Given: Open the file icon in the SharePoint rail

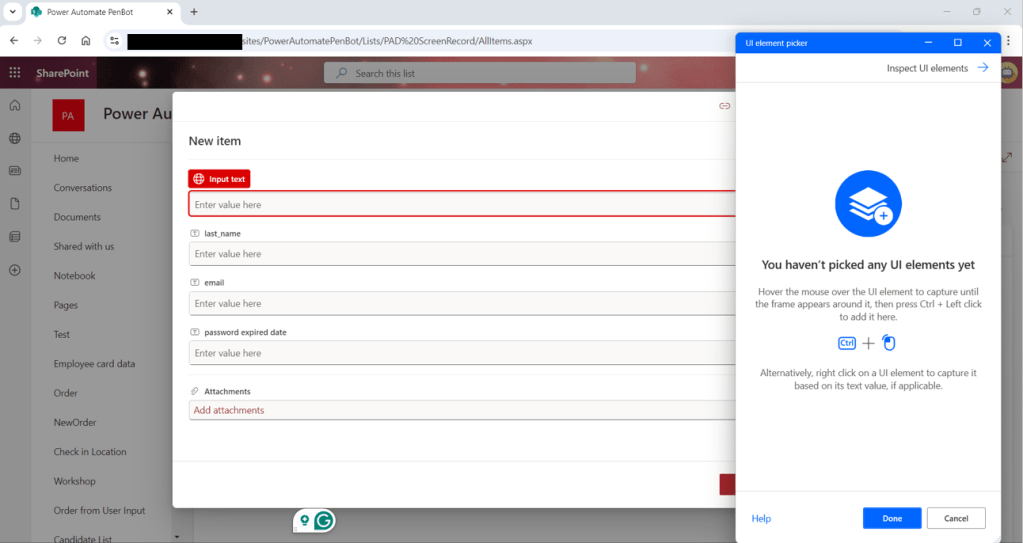Looking at the screenshot, I should coord(15,204).
